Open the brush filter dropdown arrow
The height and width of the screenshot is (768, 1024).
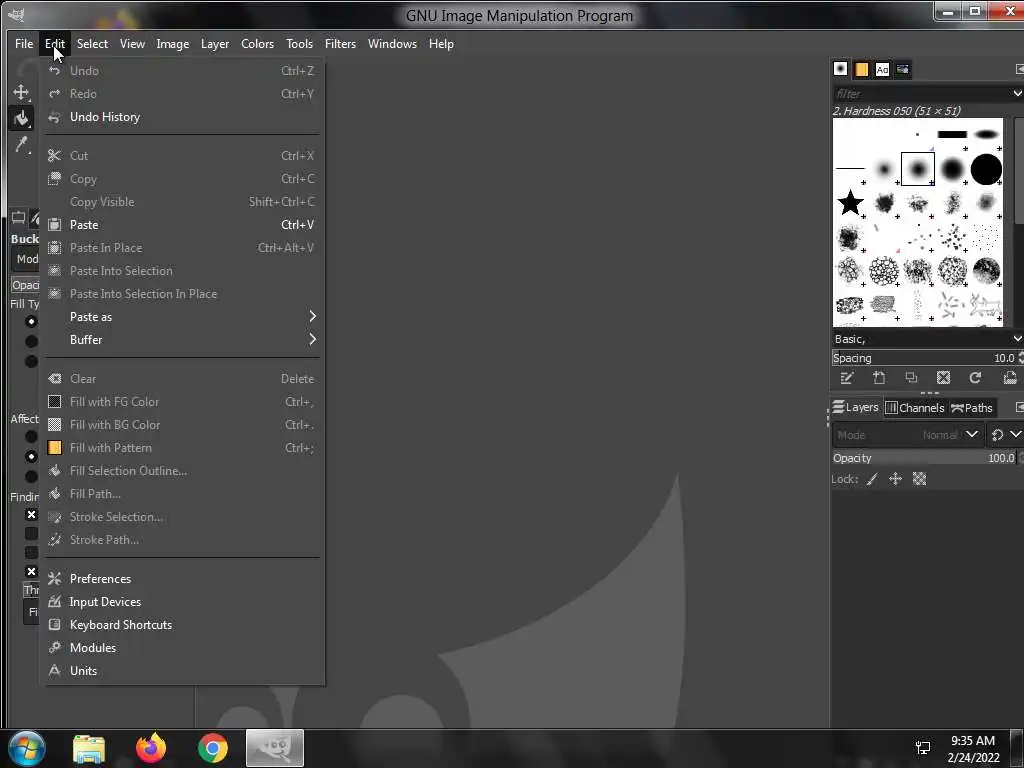(1017, 93)
